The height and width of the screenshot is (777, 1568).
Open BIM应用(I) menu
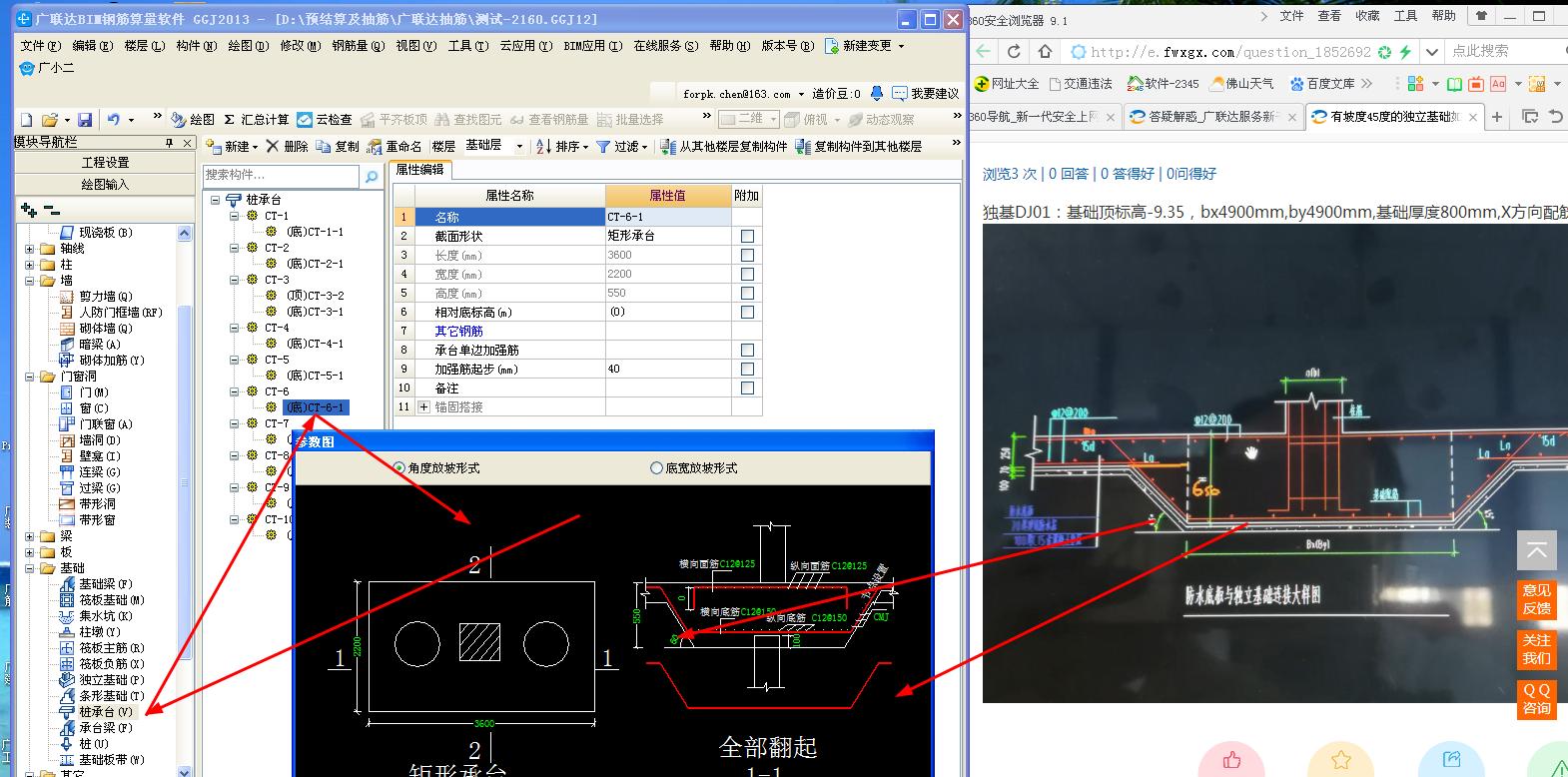click(x=593, y=46)
